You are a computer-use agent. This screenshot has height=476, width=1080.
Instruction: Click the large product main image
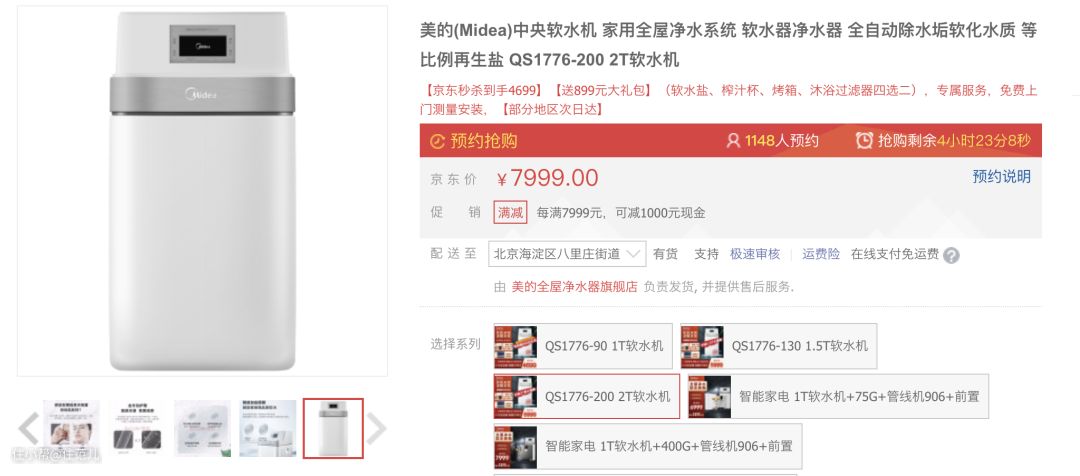tap(202, 191)
